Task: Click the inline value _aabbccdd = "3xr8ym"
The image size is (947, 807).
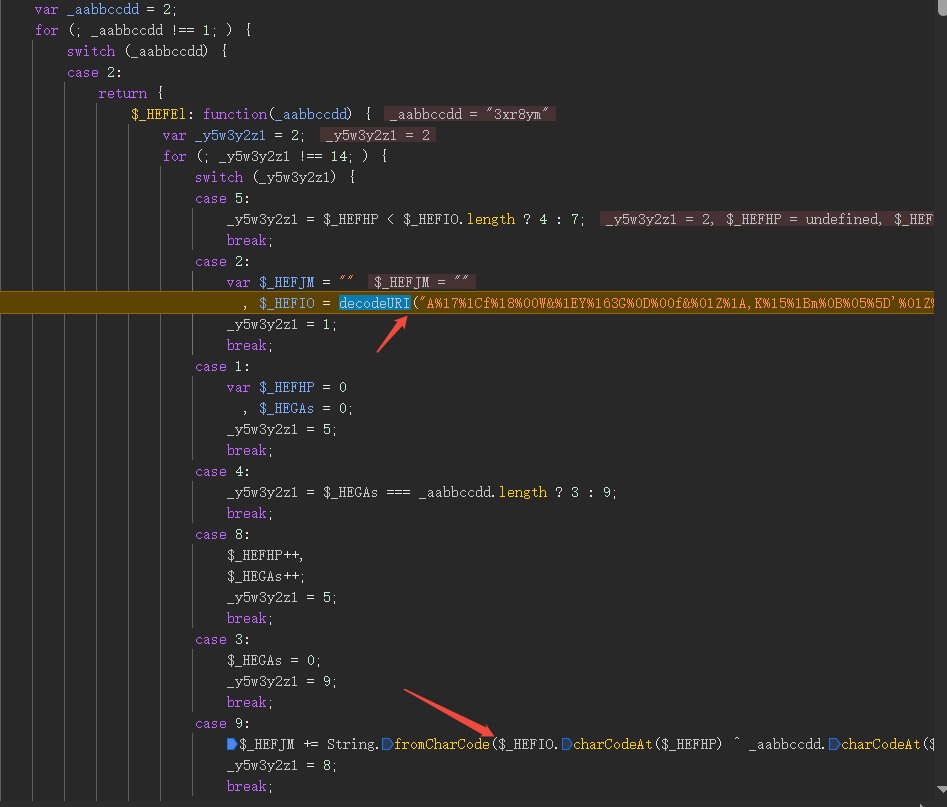Action: [469, 114]
